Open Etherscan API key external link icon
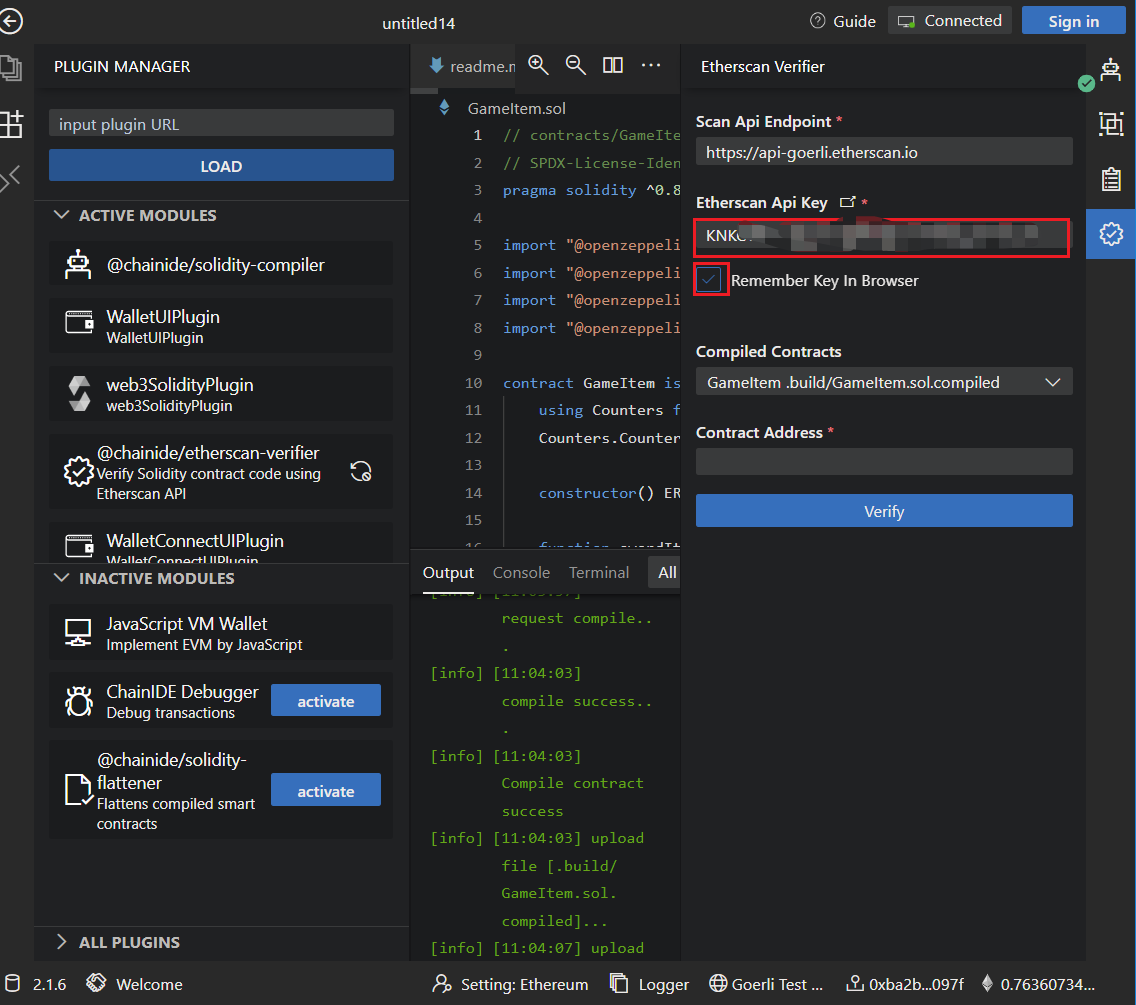Screen dimensions: 1136x1005 tap(847, 202)
